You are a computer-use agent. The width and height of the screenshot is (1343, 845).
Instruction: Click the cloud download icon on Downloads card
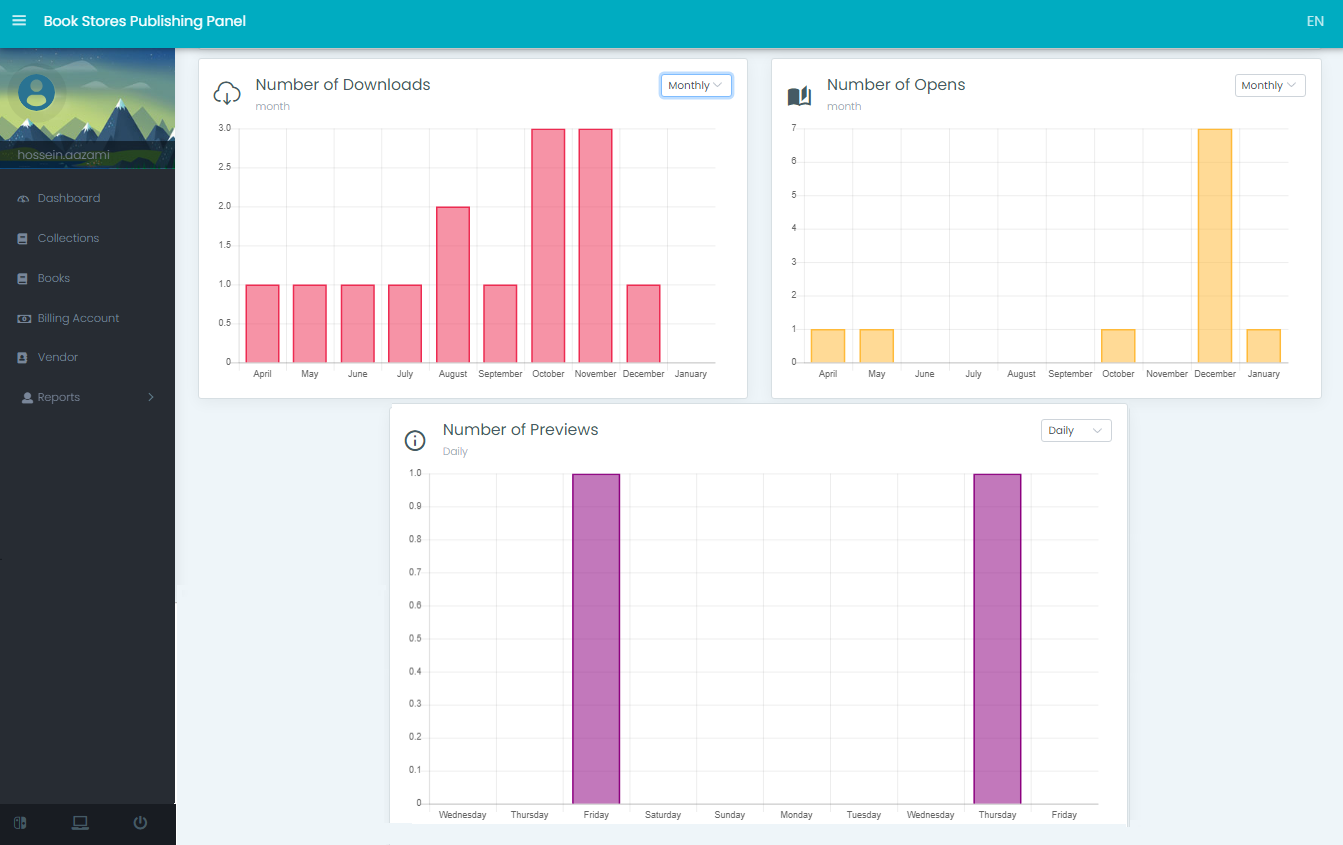(227, 94)
